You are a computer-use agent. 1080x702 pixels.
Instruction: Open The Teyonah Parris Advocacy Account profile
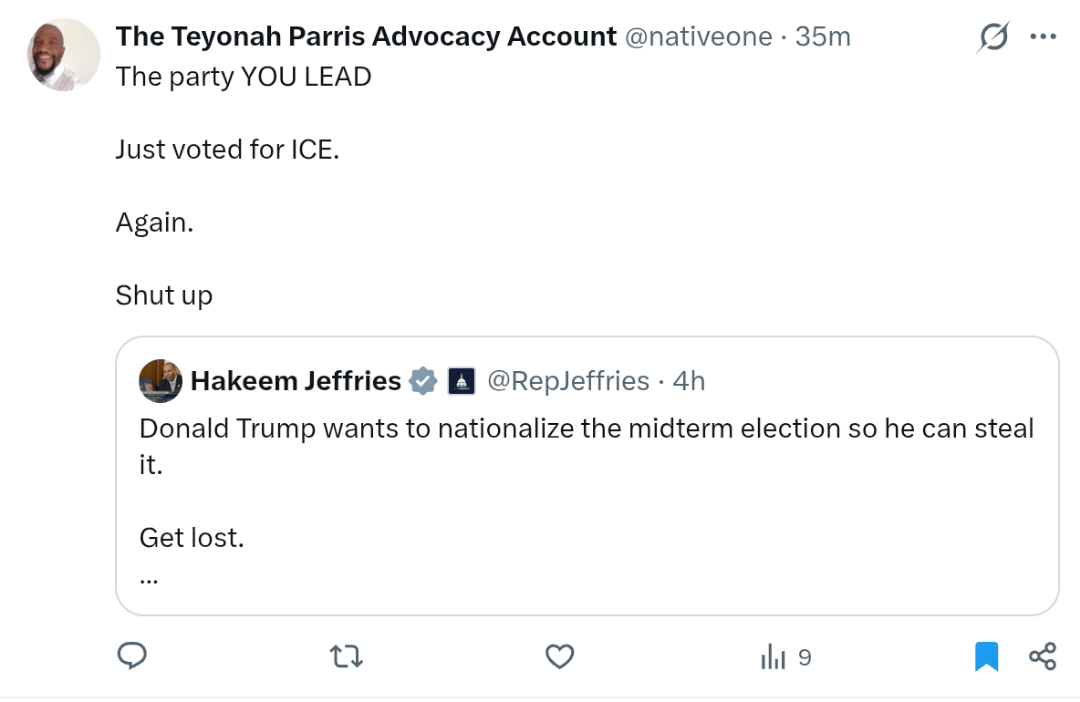[x=366, y=37]
